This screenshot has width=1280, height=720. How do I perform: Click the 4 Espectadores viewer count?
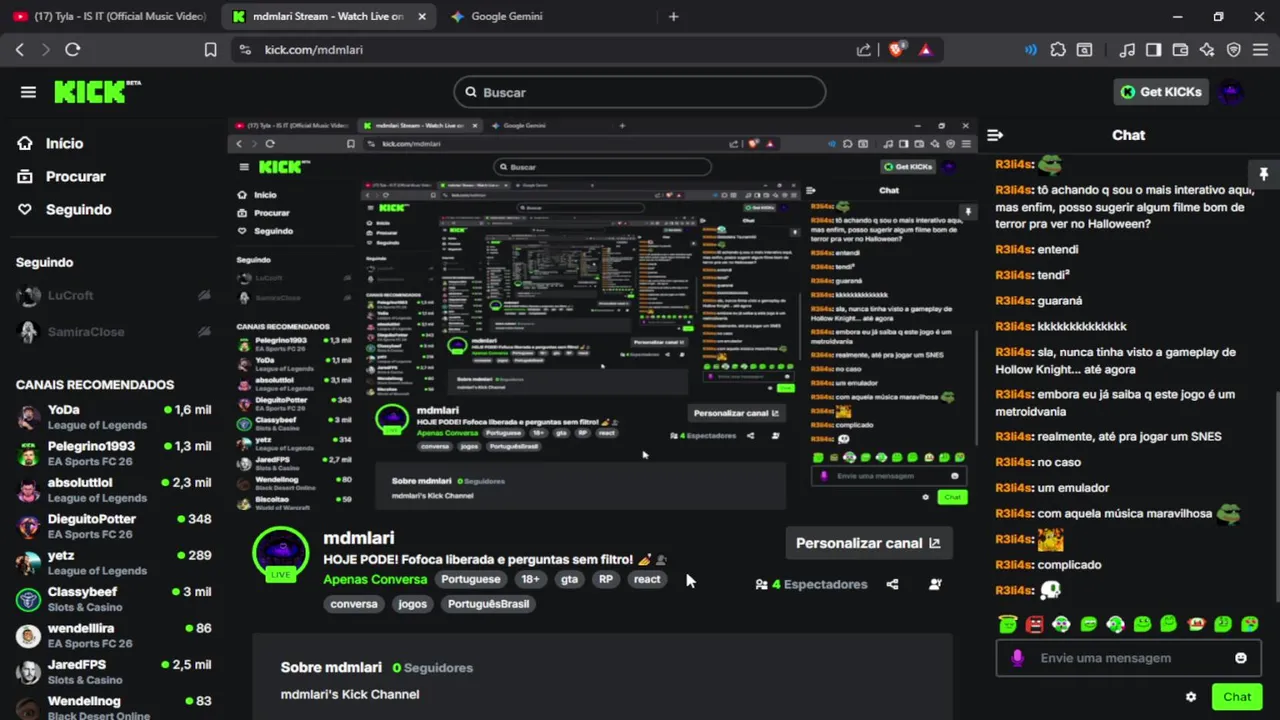811,584
